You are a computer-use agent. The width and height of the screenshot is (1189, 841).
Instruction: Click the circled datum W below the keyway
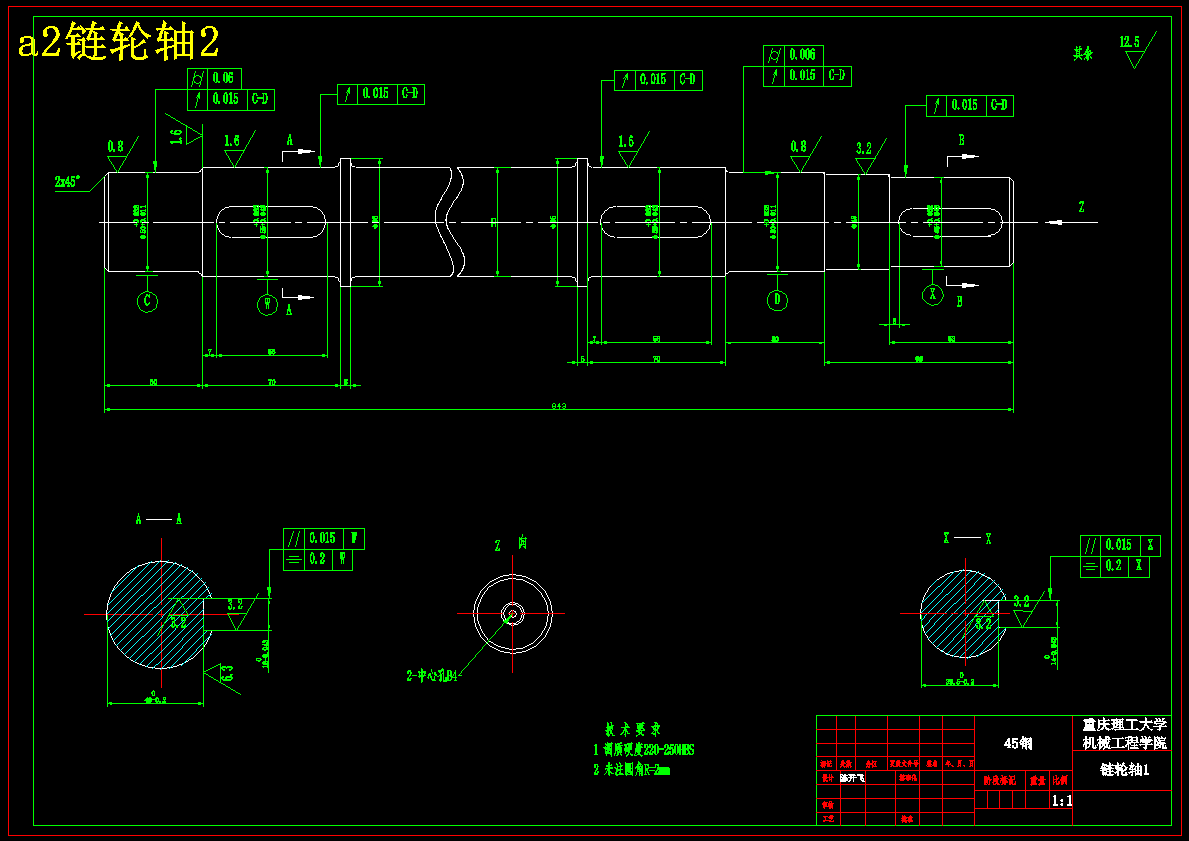pyautogui.click(x=267, y=305)
